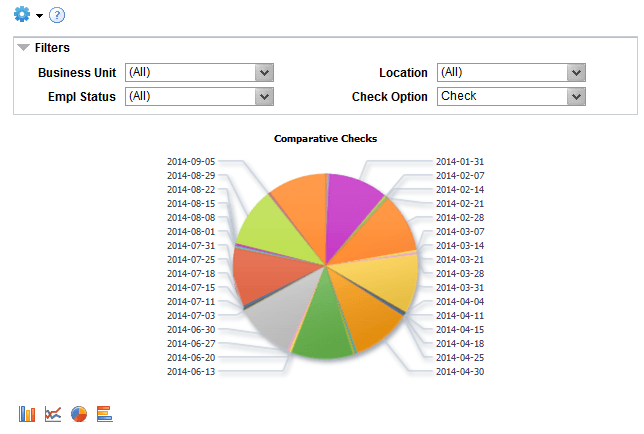Click the 2014-04-25 label
Screen dimensions: 644x434
coord(460,357)
